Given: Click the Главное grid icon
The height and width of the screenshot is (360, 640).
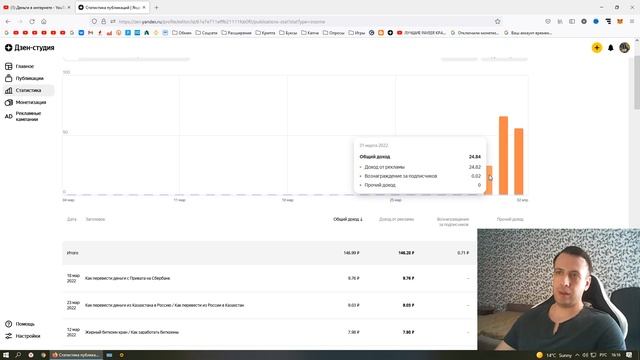Looking at the screenshot, I should 9,66.
